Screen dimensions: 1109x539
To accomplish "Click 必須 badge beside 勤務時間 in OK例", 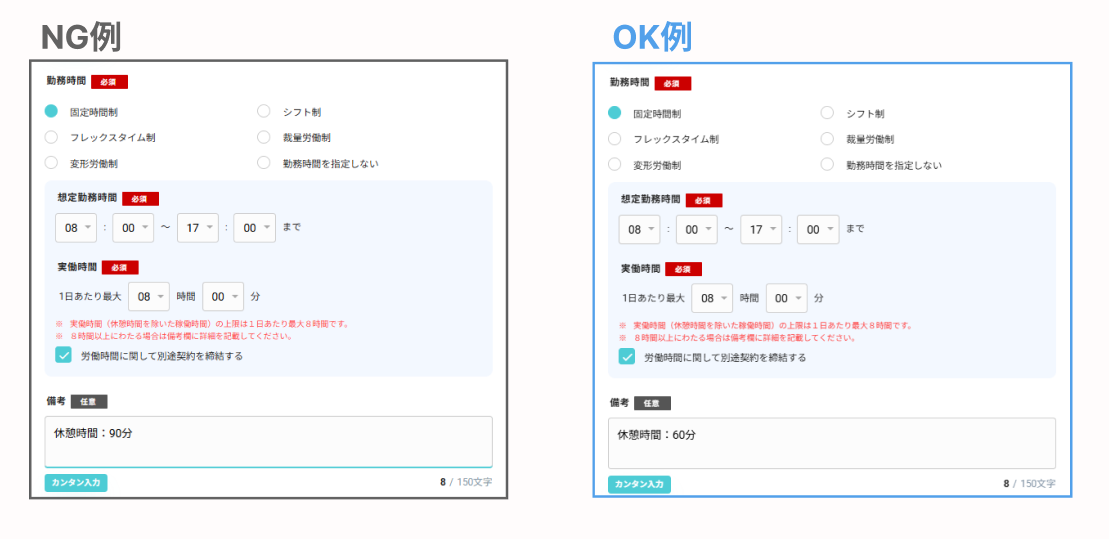I will coord(673,83).
